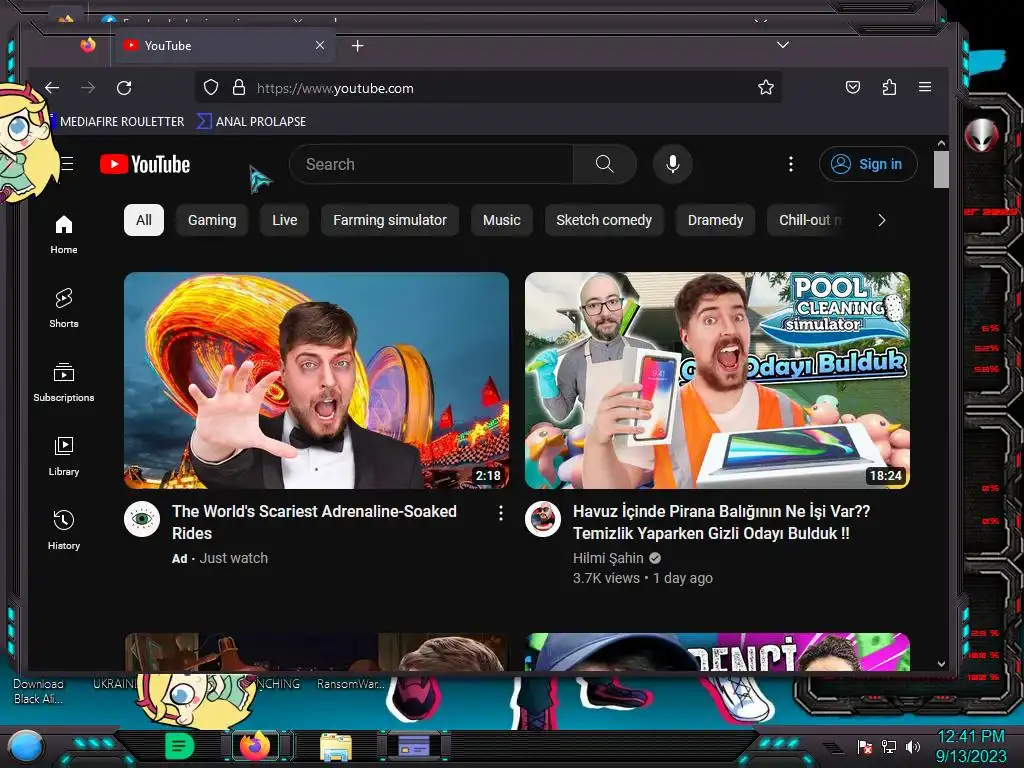The width and height of the screenshot is (1024, 768).
Task: Open the Firefox hamburger menu
Action: (x=925, y=87)
